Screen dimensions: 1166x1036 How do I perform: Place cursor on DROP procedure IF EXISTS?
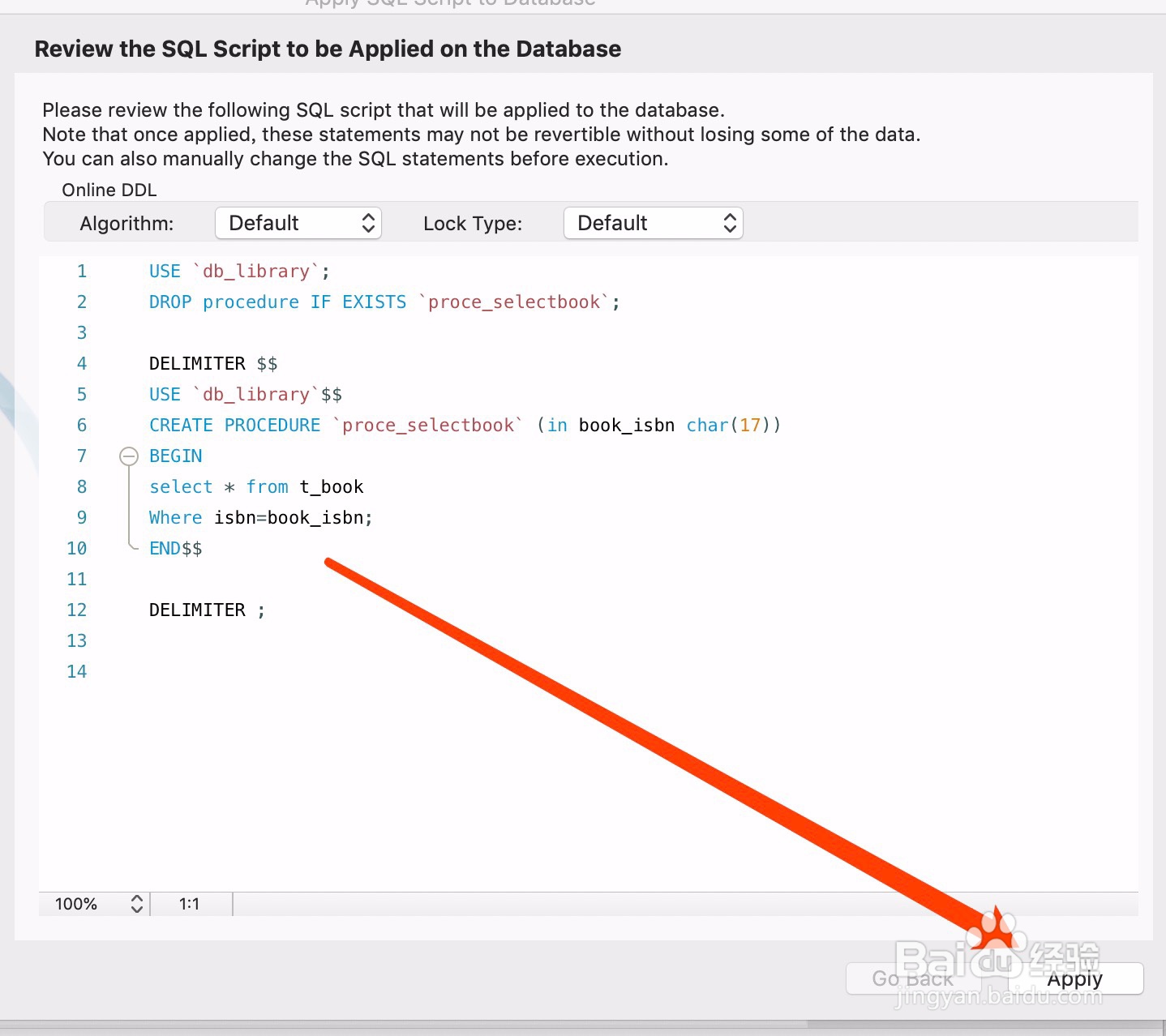click(277, 302)
